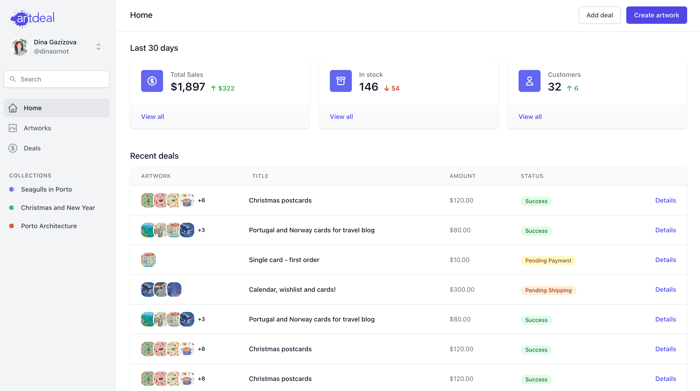700x391 pixels.
Task: Click the Artworks picture icon
Action: point(13,128)
